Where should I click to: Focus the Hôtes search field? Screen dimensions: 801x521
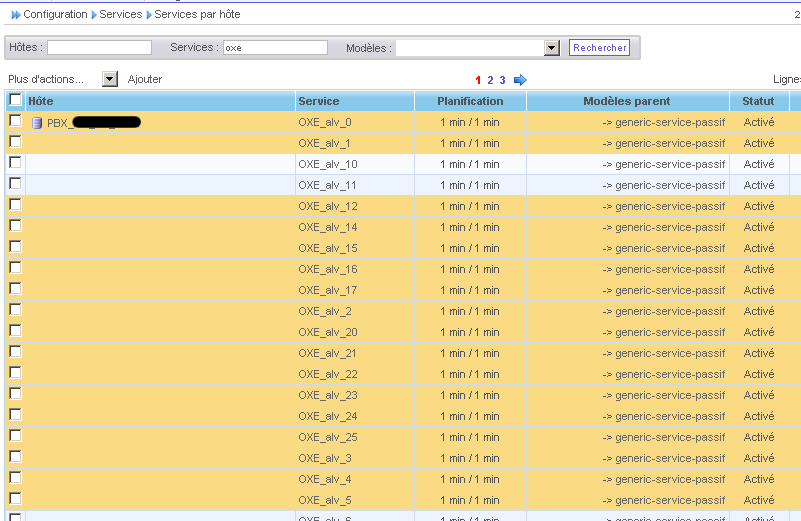point(99,48)
